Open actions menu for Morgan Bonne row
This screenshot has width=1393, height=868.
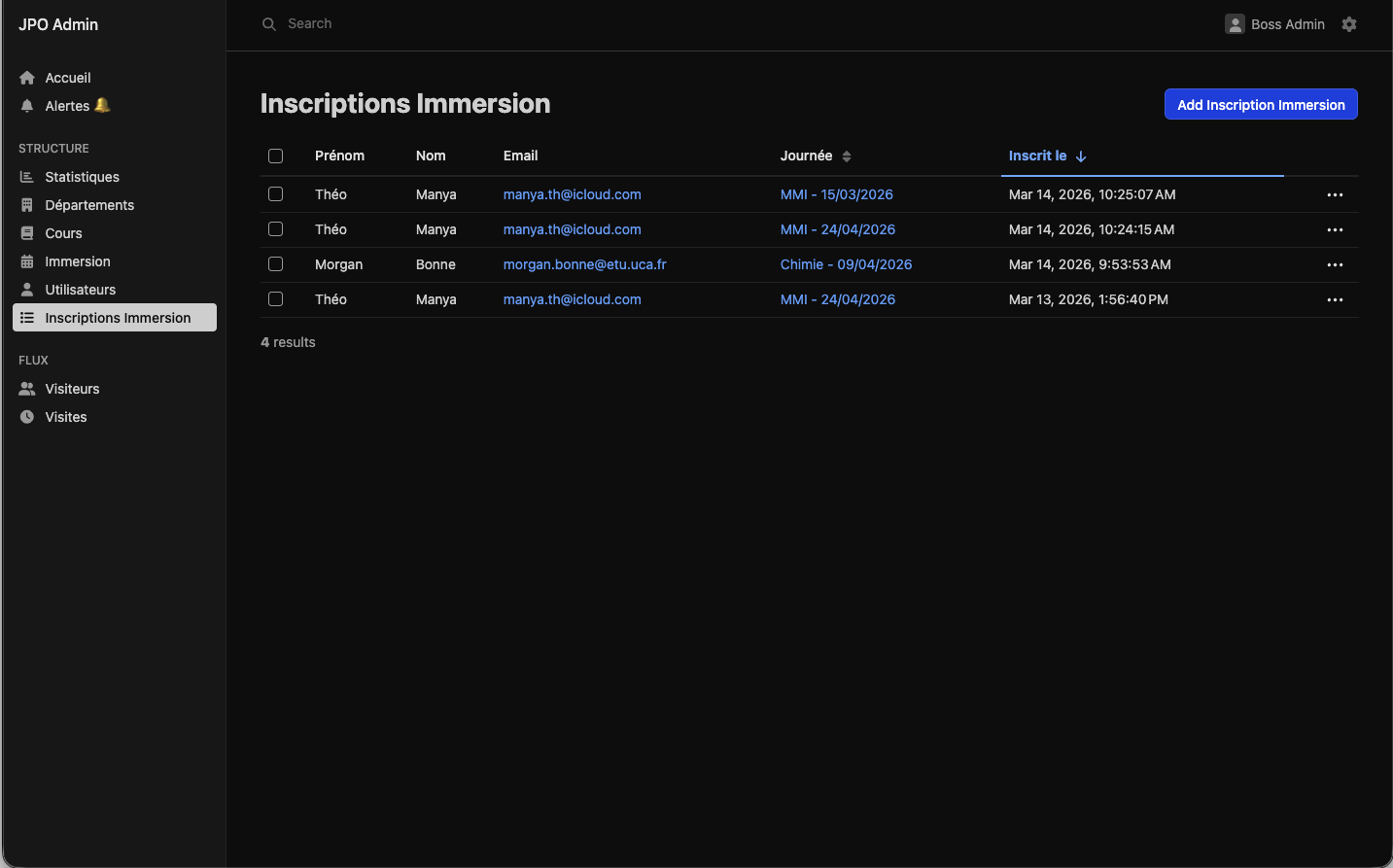tap(1335, 265)
